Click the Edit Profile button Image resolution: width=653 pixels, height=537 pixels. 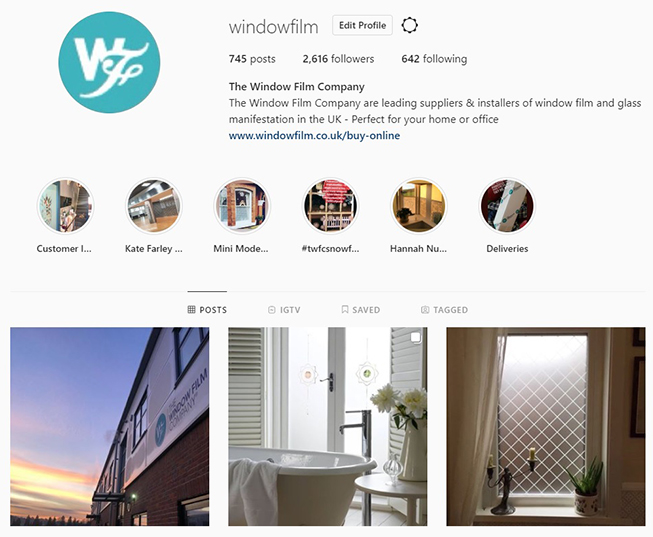362,25
